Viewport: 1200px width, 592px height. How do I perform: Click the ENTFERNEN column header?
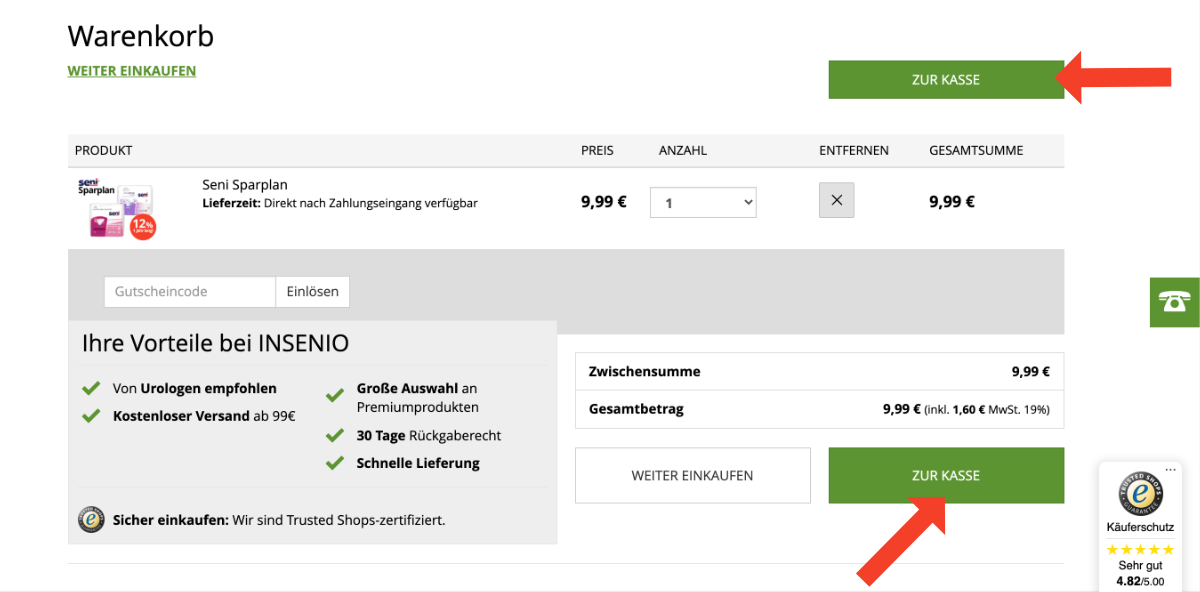[x=854, y=151]
